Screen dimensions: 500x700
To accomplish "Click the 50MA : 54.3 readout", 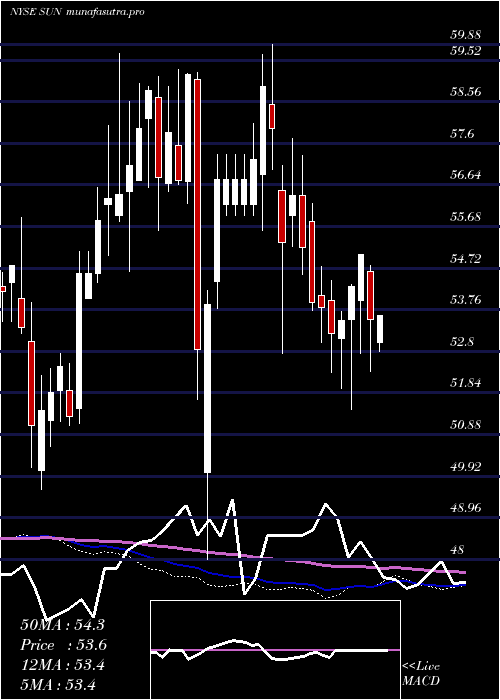I will coord(62,625).
